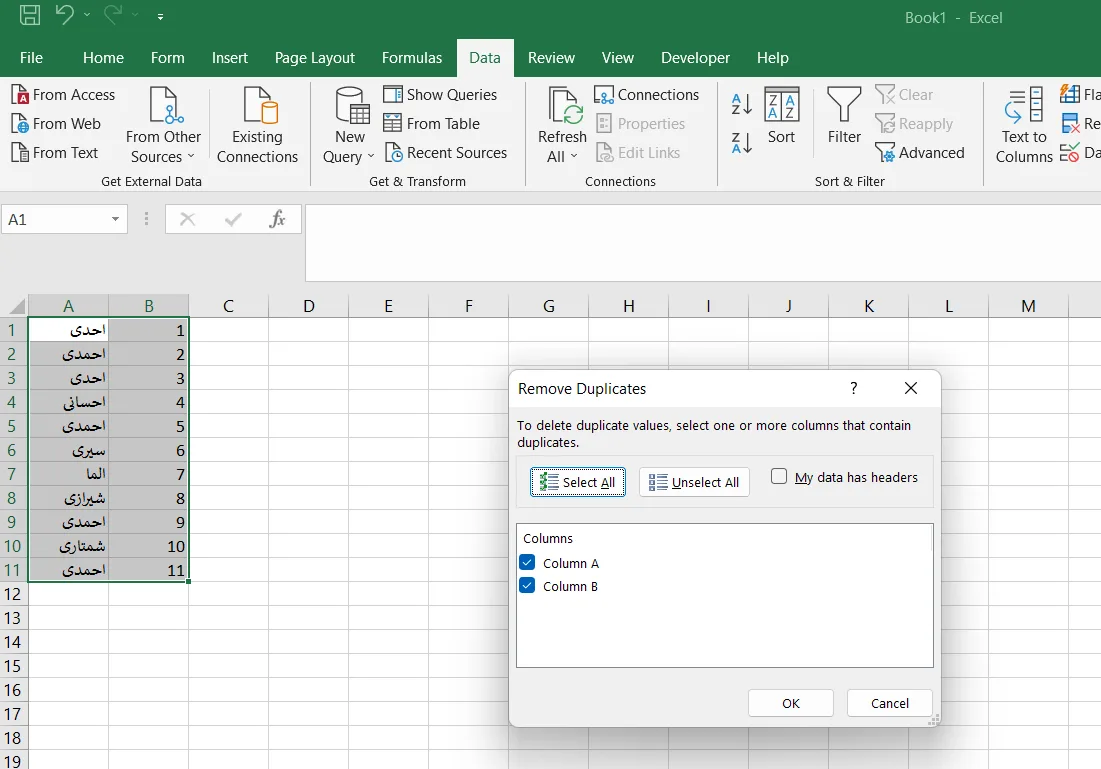The height and width of the screenshot is (769, 1101).
Task: Open Existing Connections
Action: 257,125
